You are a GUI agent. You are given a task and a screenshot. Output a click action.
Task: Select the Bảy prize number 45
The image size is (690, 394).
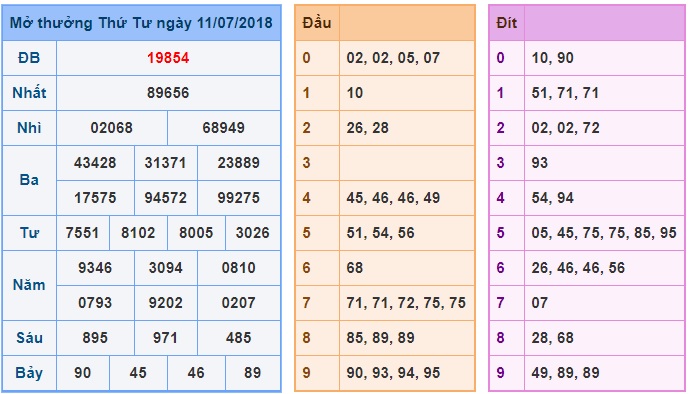pyautogui.click(x=138, y=373)
